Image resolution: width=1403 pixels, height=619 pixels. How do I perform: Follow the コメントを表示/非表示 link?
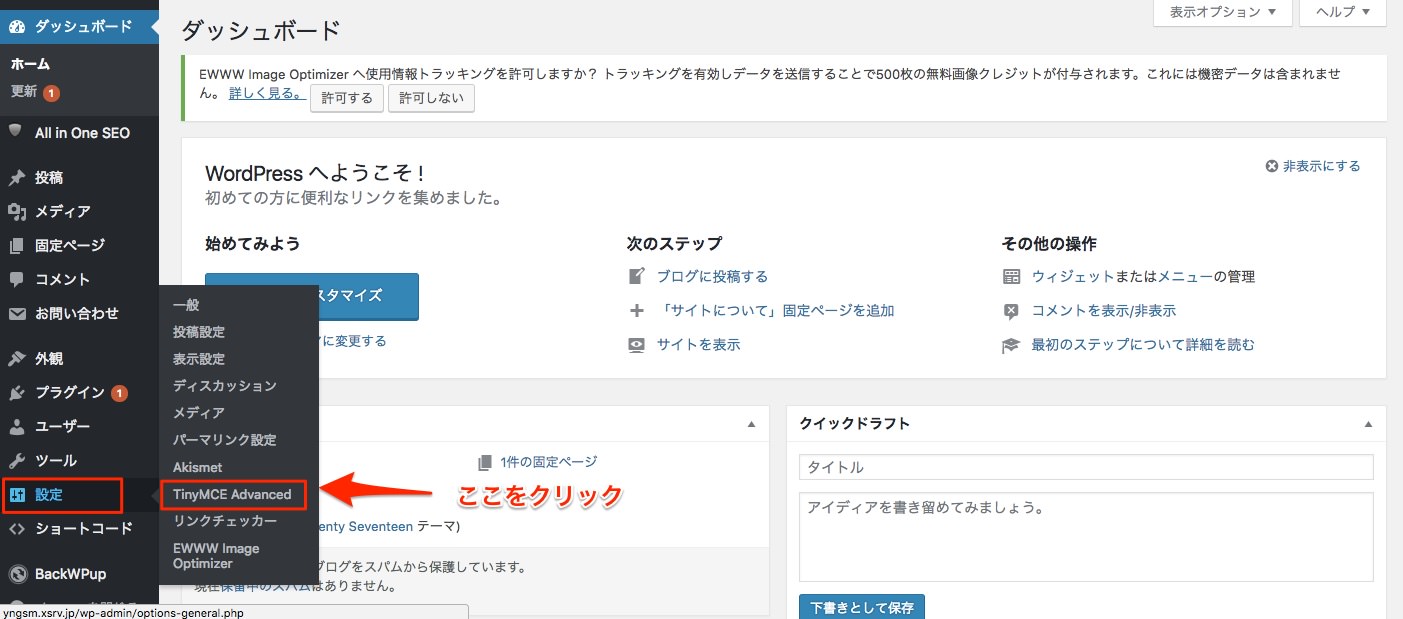coord(1104,311)
